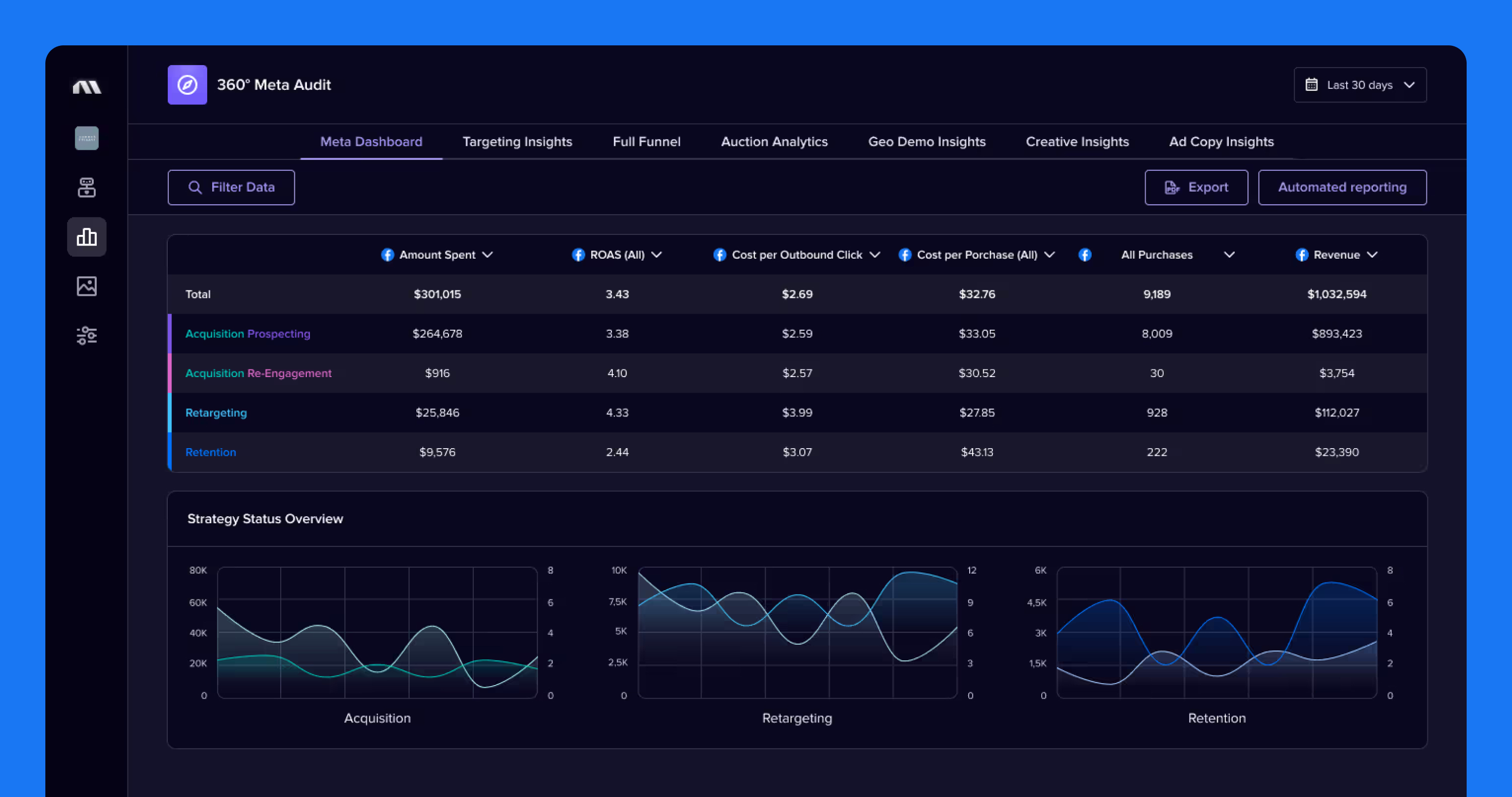Open the Full Funnel tab
1512x797 pixels.
[646, 142]
